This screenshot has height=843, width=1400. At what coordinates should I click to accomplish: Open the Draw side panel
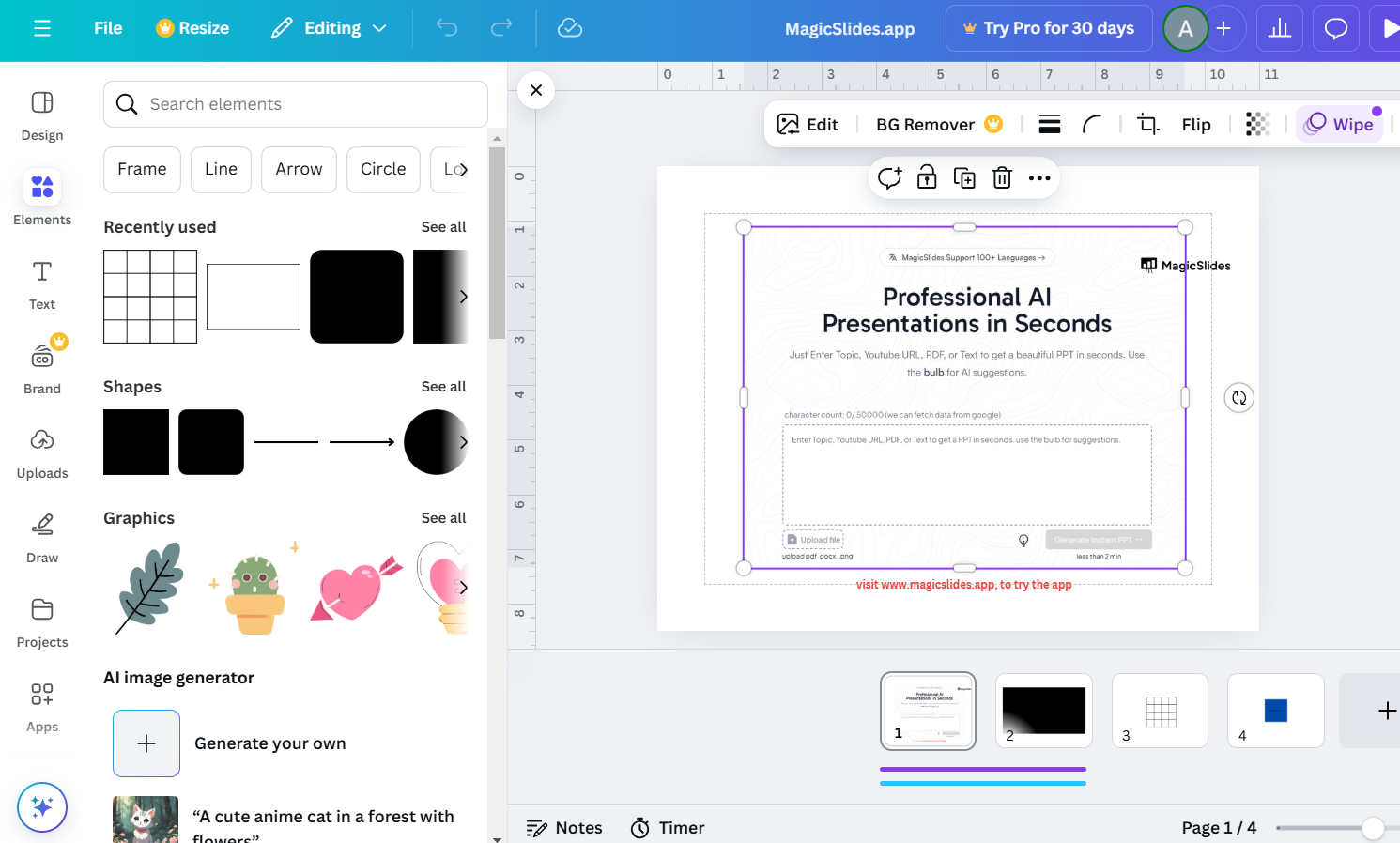pyautogui.click(x=42, y=538)
